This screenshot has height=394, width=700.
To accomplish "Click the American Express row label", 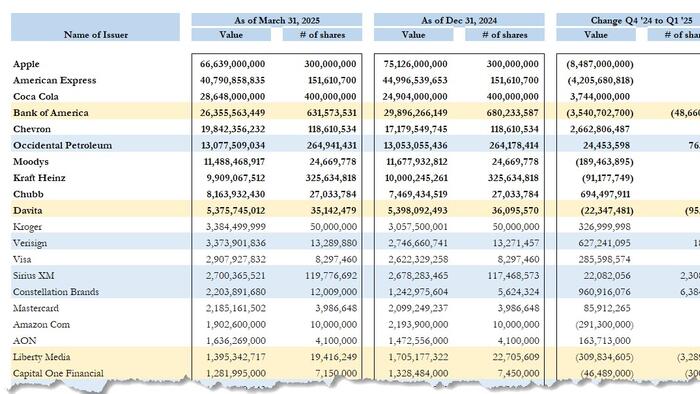I will (54, 80).
